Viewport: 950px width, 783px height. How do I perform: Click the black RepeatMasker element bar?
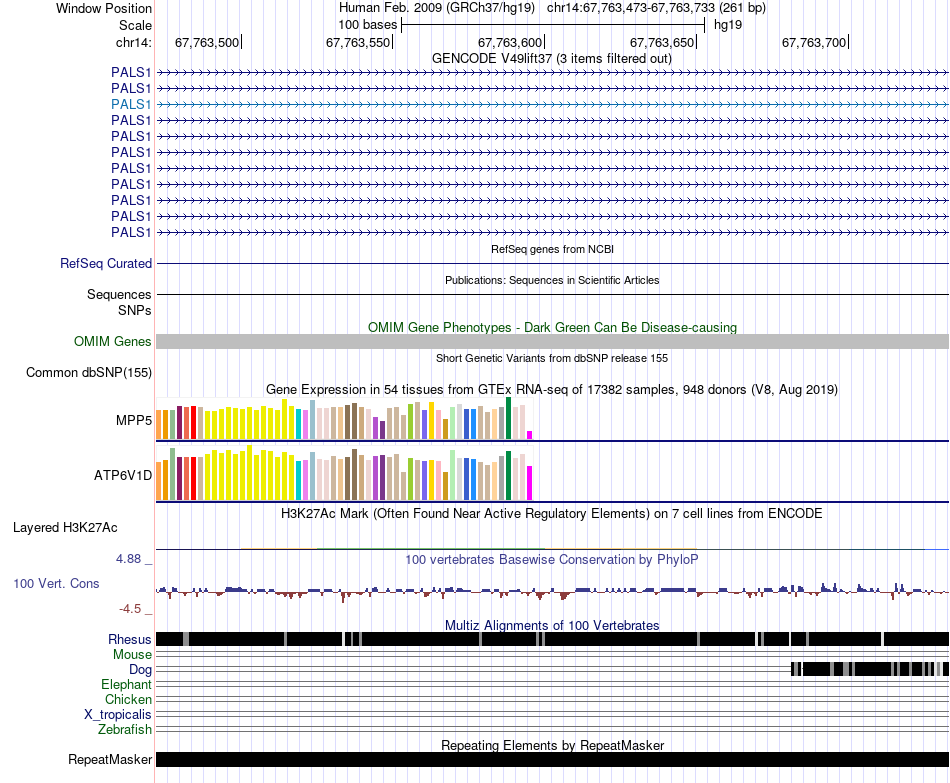tap(553, 759)
